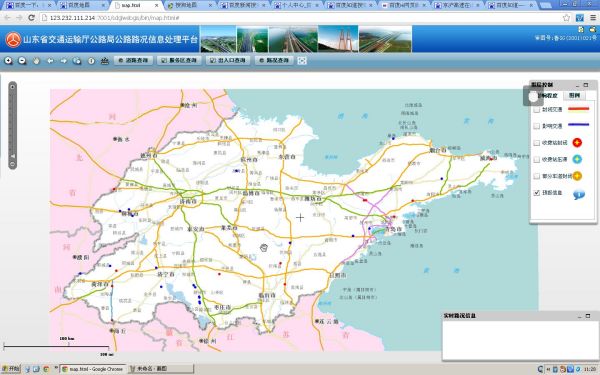
Task: Select the identify info tool
Action: click(x=91, y=61)
